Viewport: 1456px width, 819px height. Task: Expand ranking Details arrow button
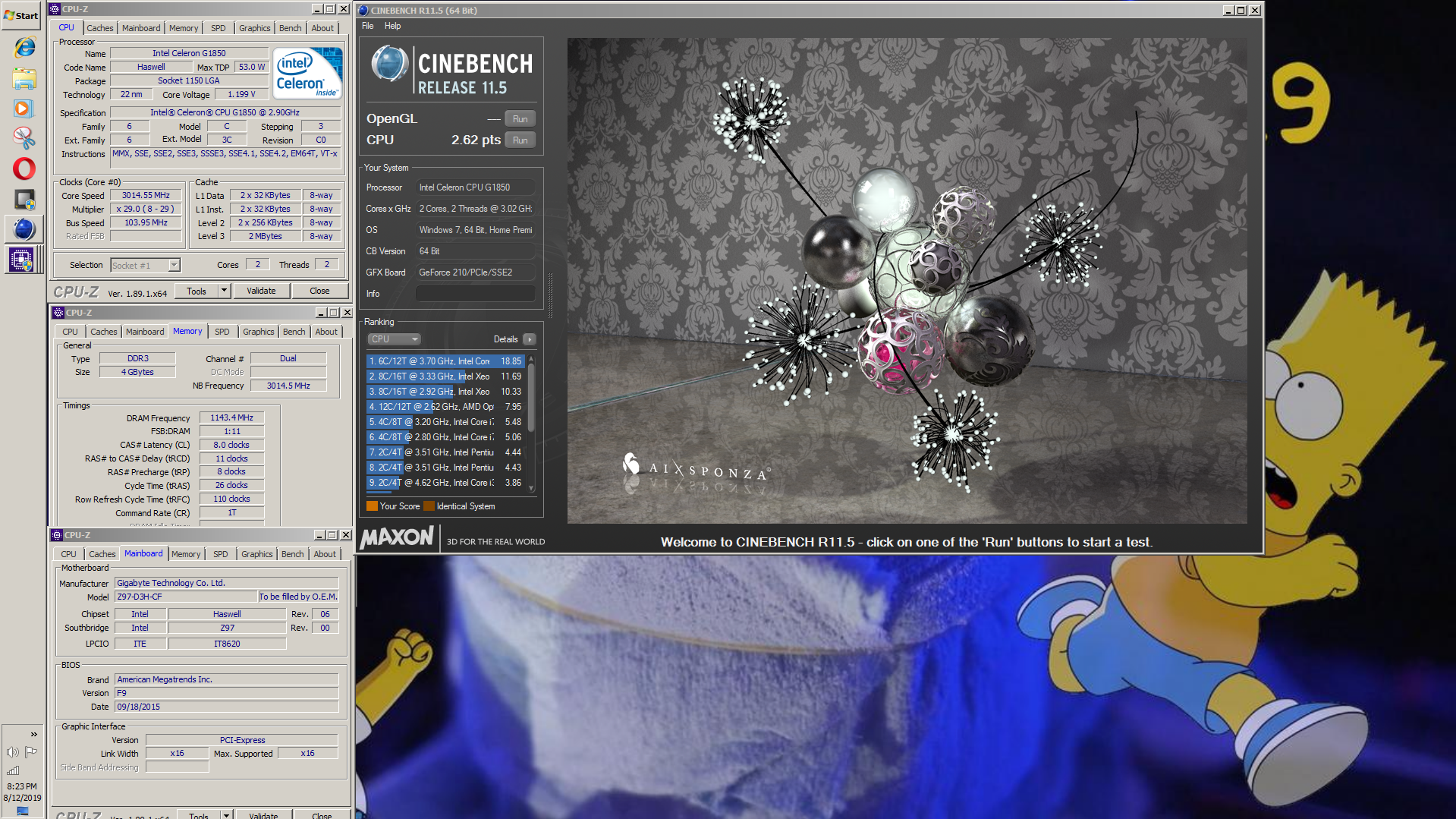tap(530, 339)
